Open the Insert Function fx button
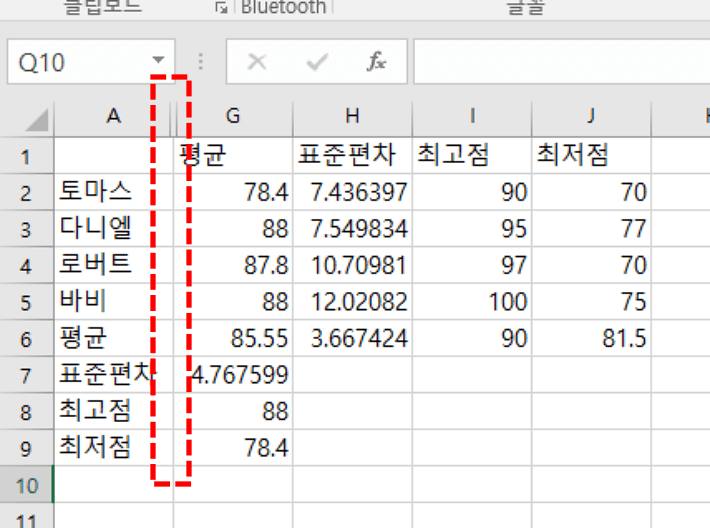This screenshot has height=528, width=710. [376, 62]
